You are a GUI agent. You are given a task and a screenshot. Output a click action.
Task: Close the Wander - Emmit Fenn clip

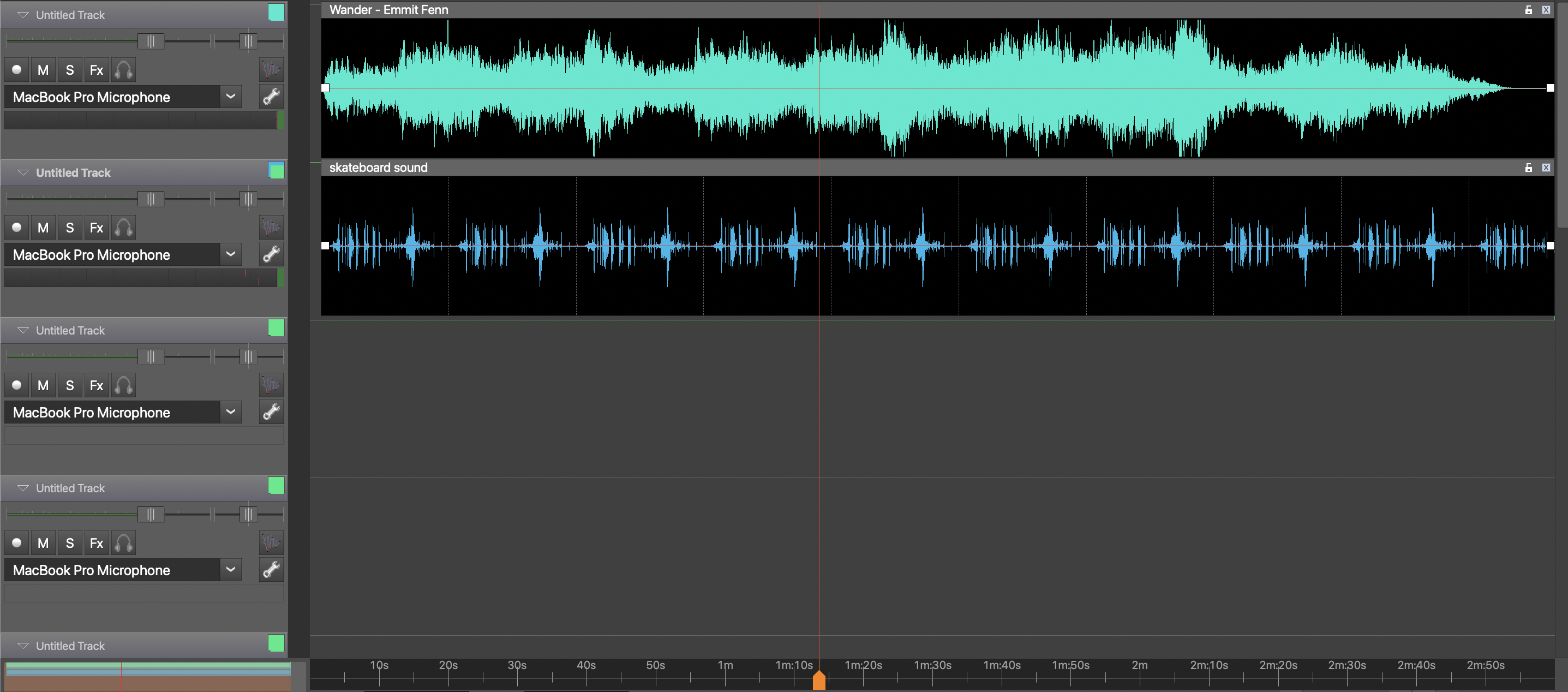tap(1546, 10)
